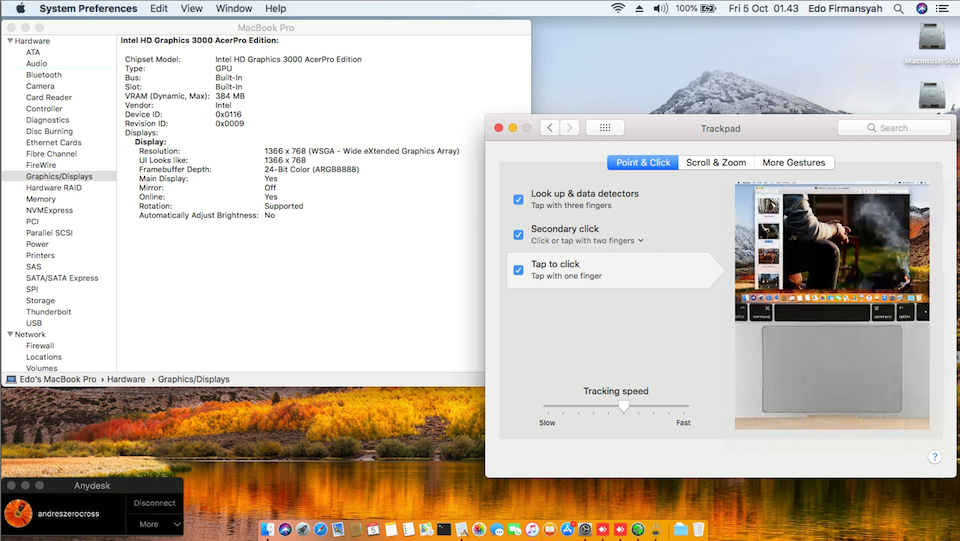This screenshot has height=541, width=960.
Task: Launch Siri from the Dock
Action: [285, 529]
